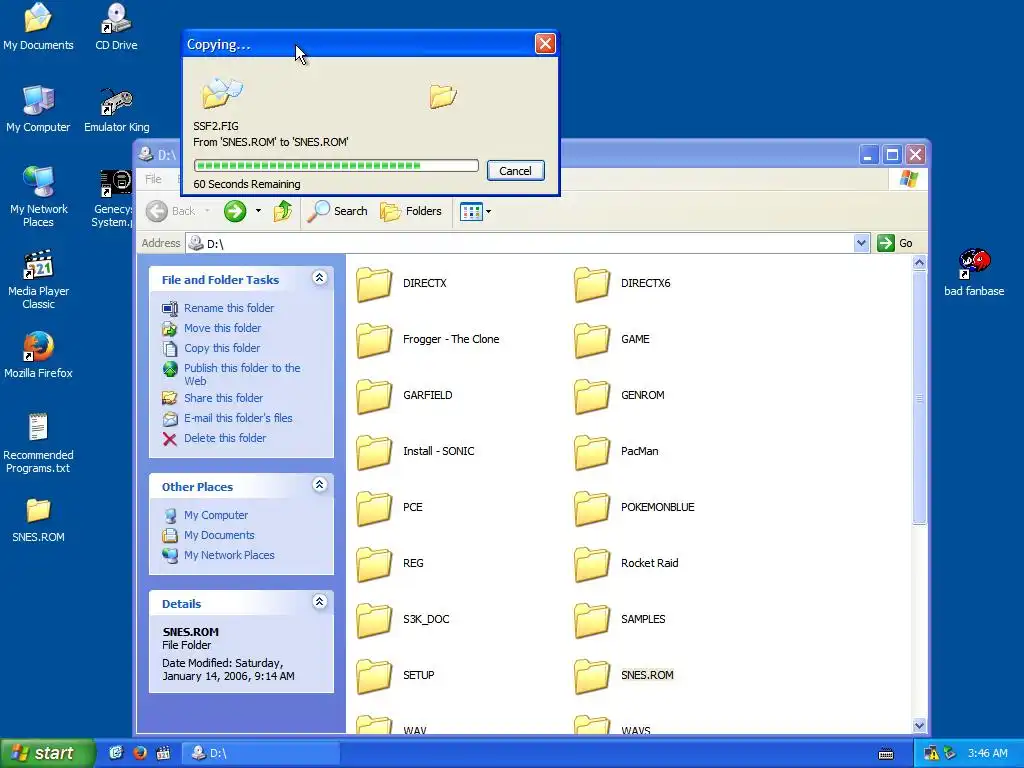Select SNES.ROM folder on desktop

tap(38, 520)
